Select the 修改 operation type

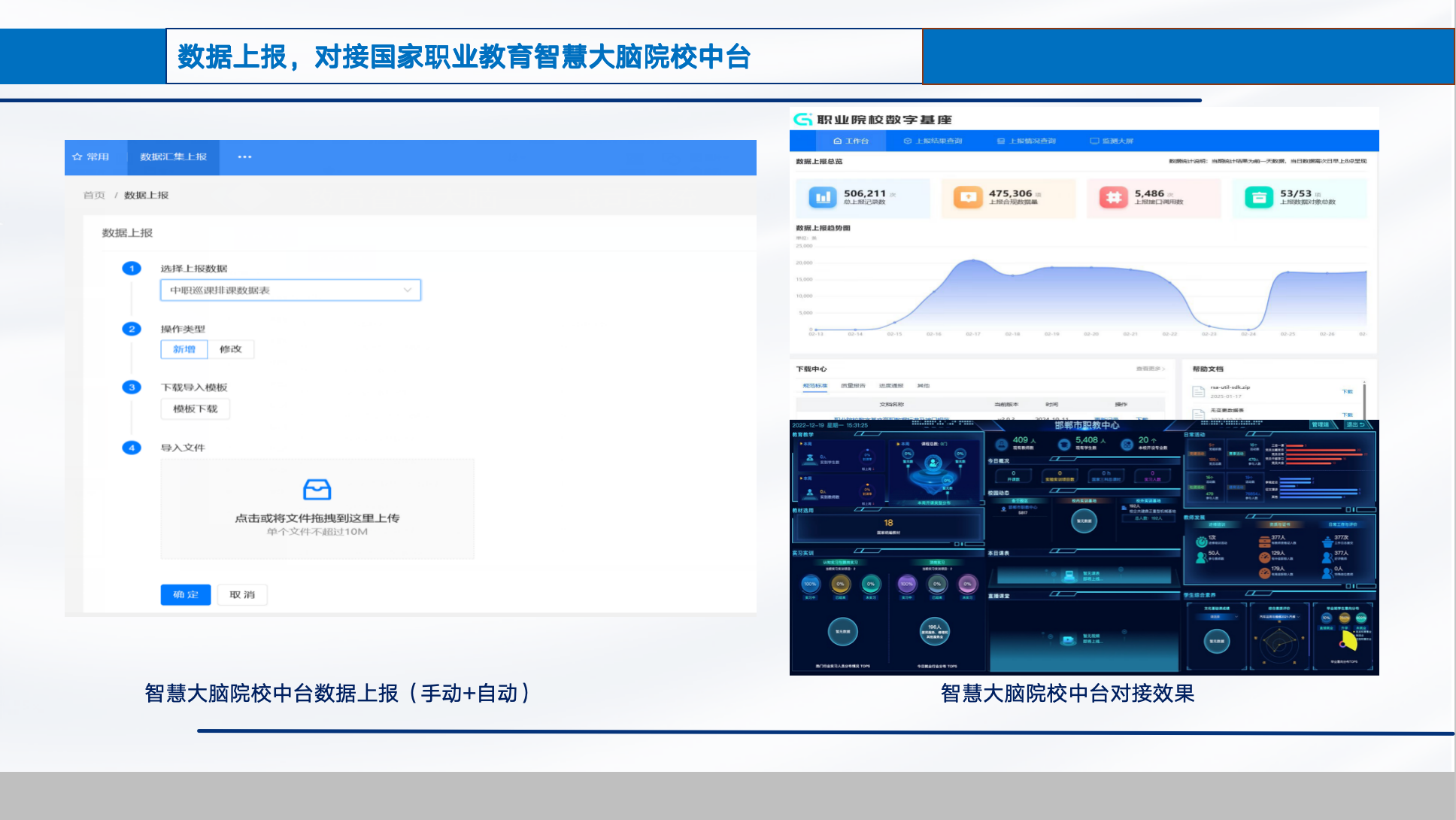pos(231,349)
